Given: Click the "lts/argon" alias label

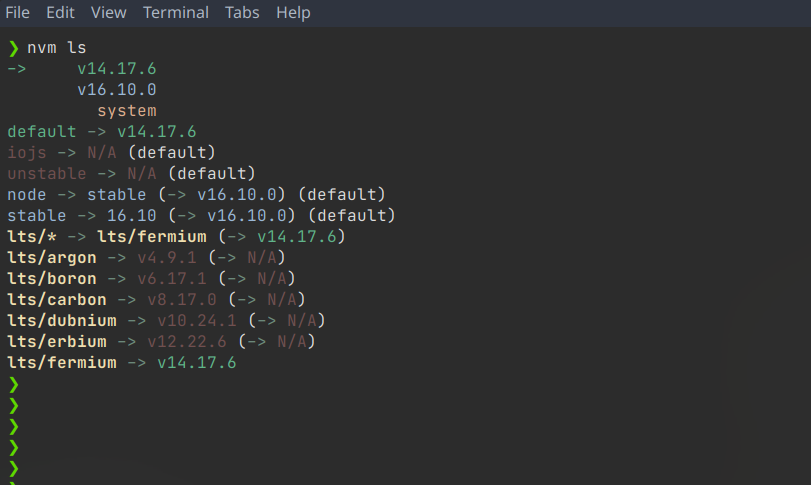Looking at the screenshot, I should (x=51, y=258).
